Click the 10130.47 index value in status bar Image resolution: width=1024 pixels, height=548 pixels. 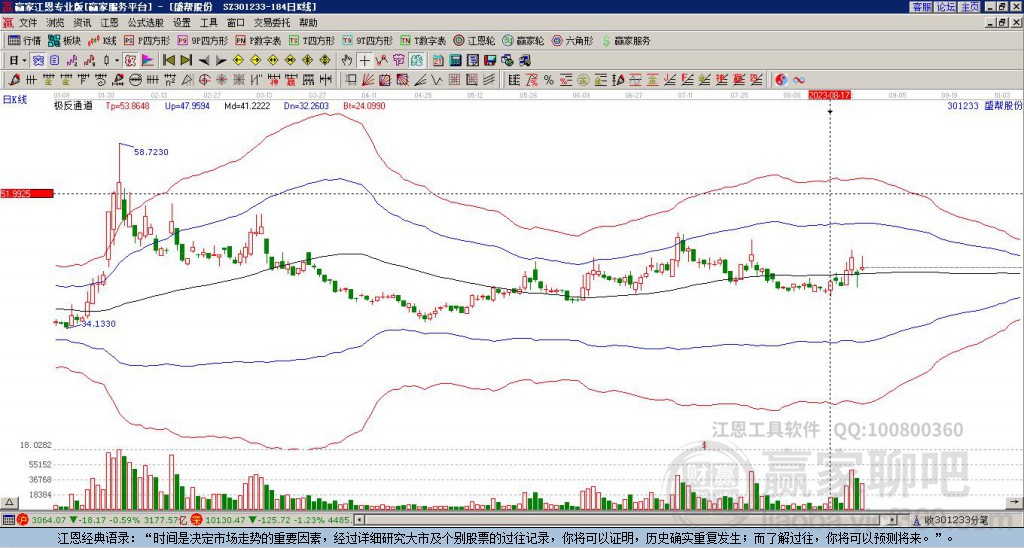coord(223,520)
